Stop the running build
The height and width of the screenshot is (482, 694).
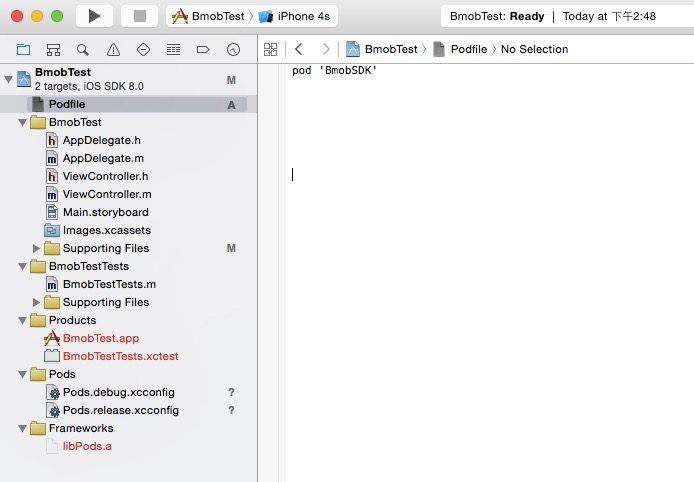(140, 16)
